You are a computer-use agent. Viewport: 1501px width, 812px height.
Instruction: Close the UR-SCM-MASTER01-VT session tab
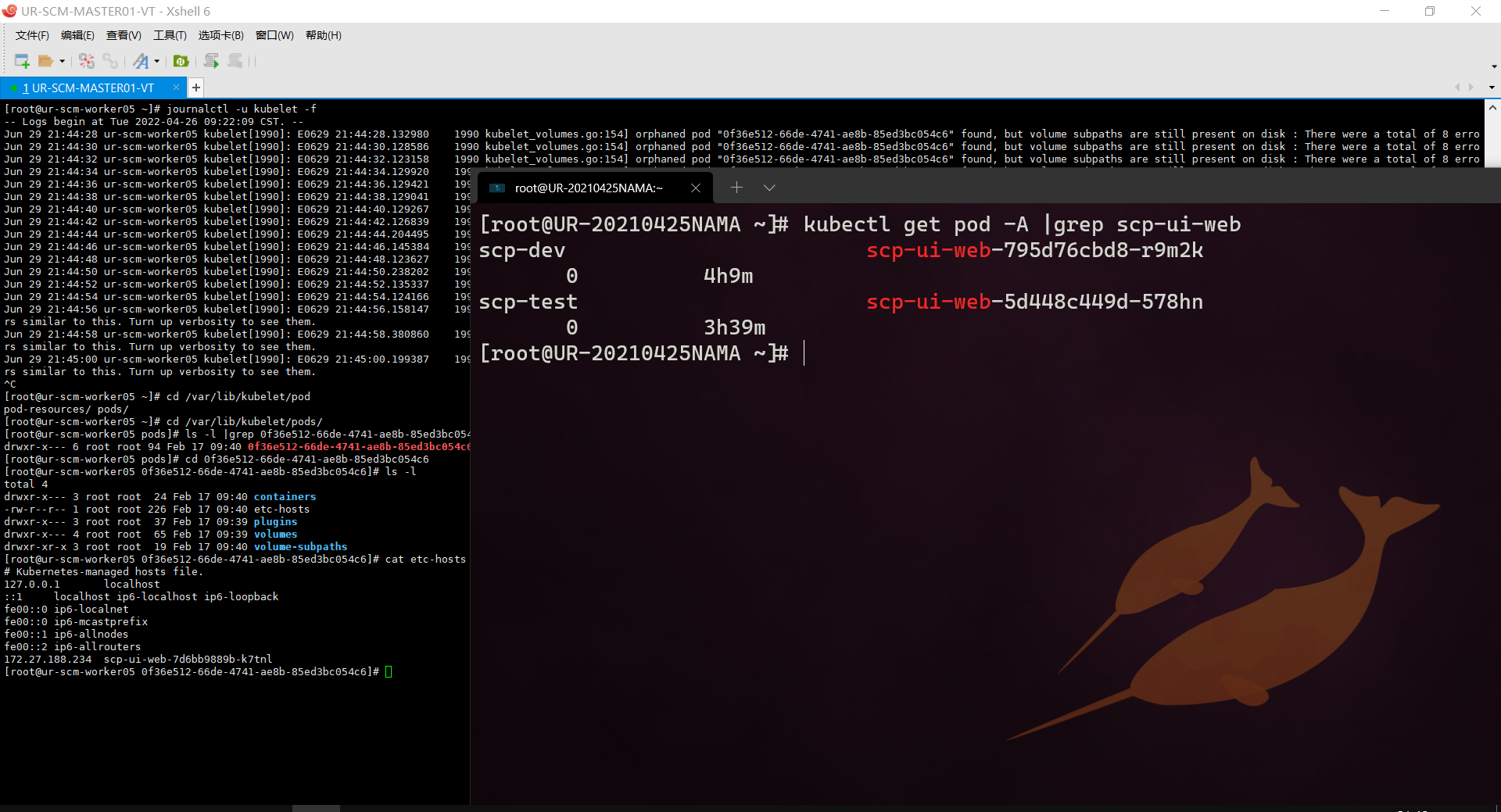coord(176,88)
